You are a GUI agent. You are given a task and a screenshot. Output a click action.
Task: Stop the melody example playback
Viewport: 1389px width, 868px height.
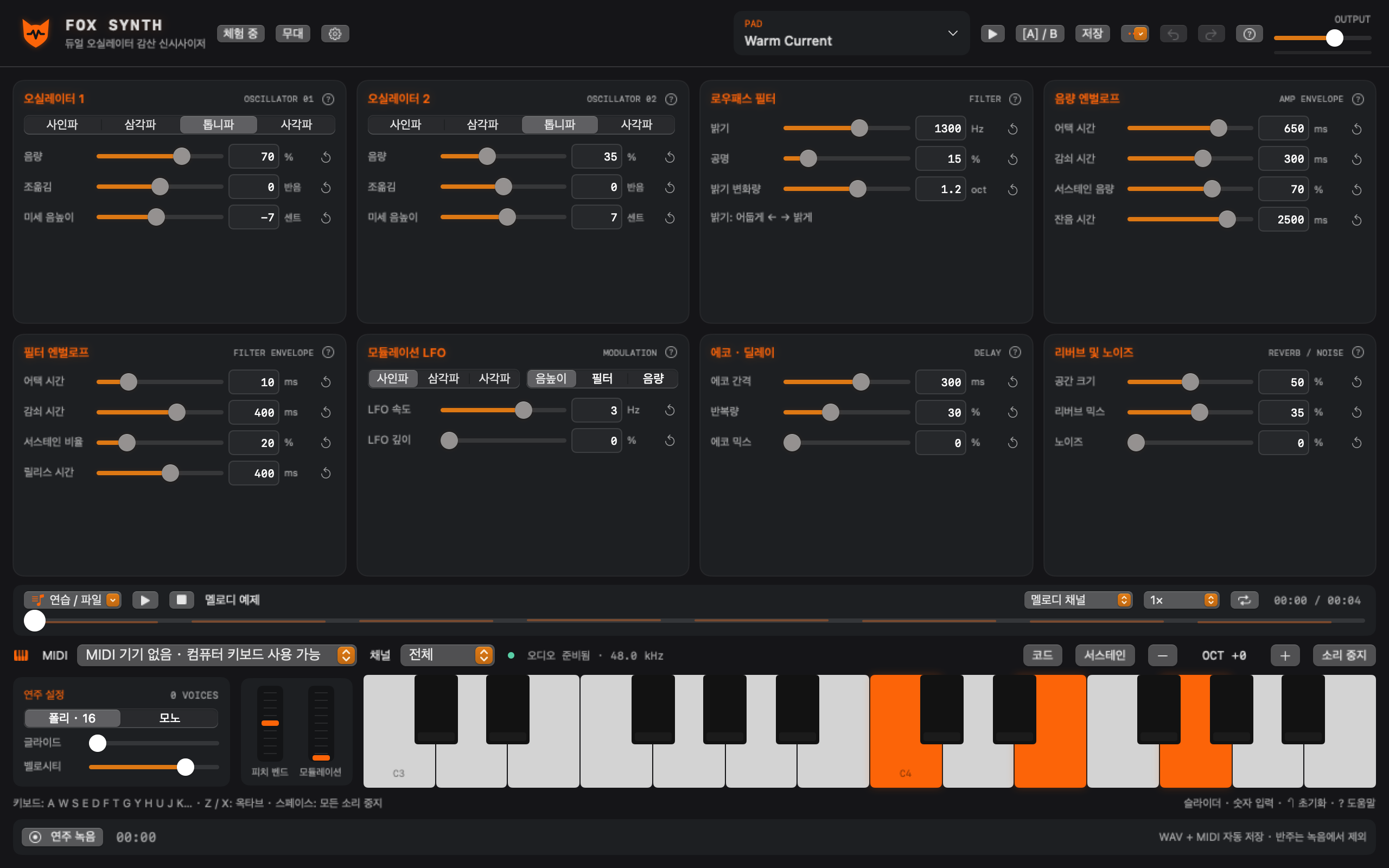[x=181, y=600]
